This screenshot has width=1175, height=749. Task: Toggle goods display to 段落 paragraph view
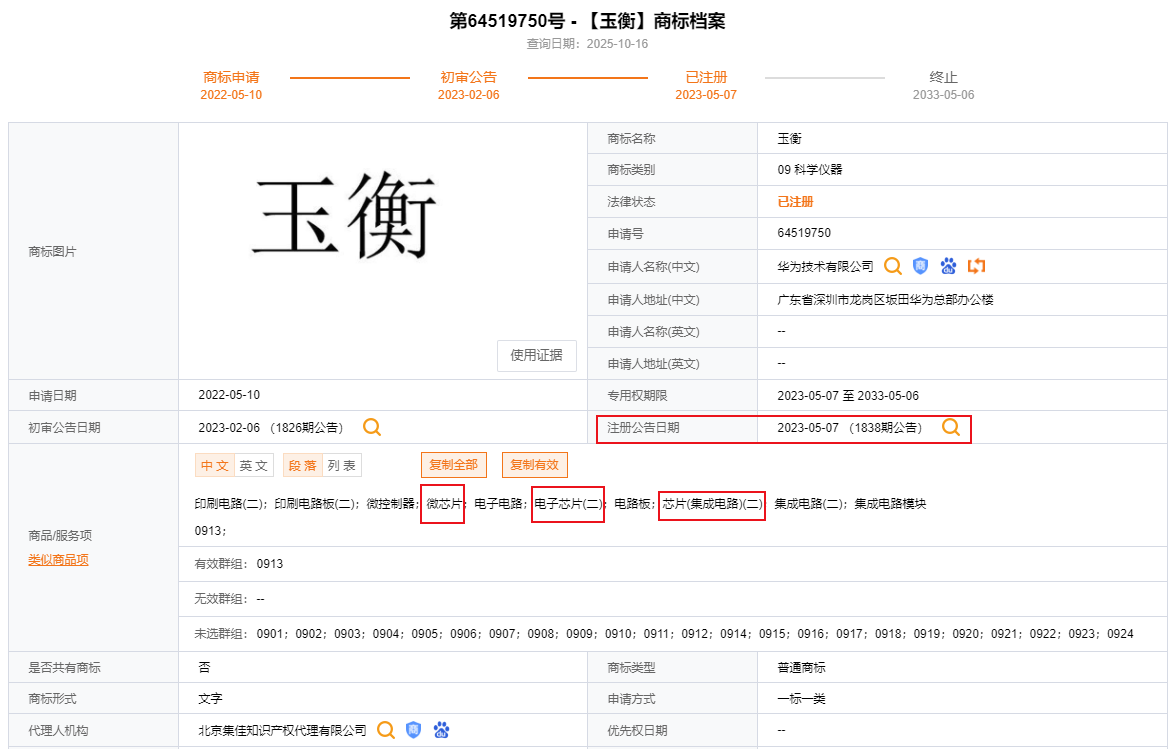click(303, 465)
